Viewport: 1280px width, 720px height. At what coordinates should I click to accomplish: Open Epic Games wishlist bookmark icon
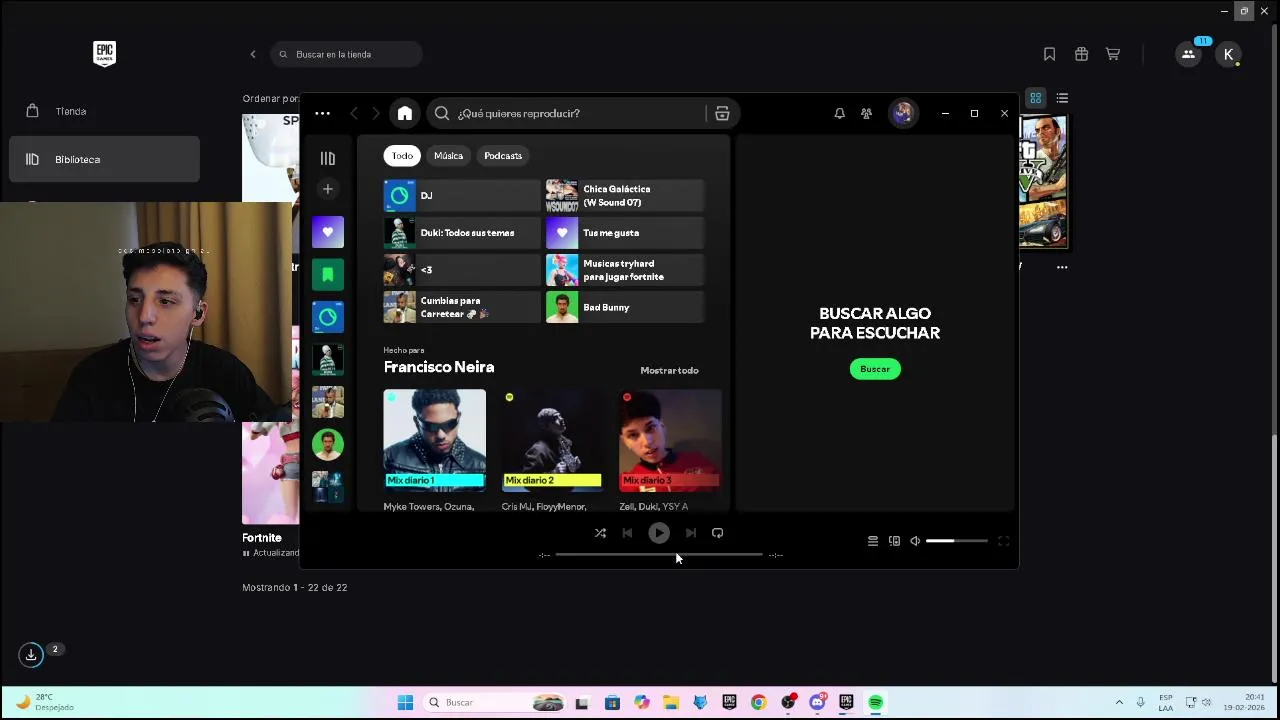1049,54
